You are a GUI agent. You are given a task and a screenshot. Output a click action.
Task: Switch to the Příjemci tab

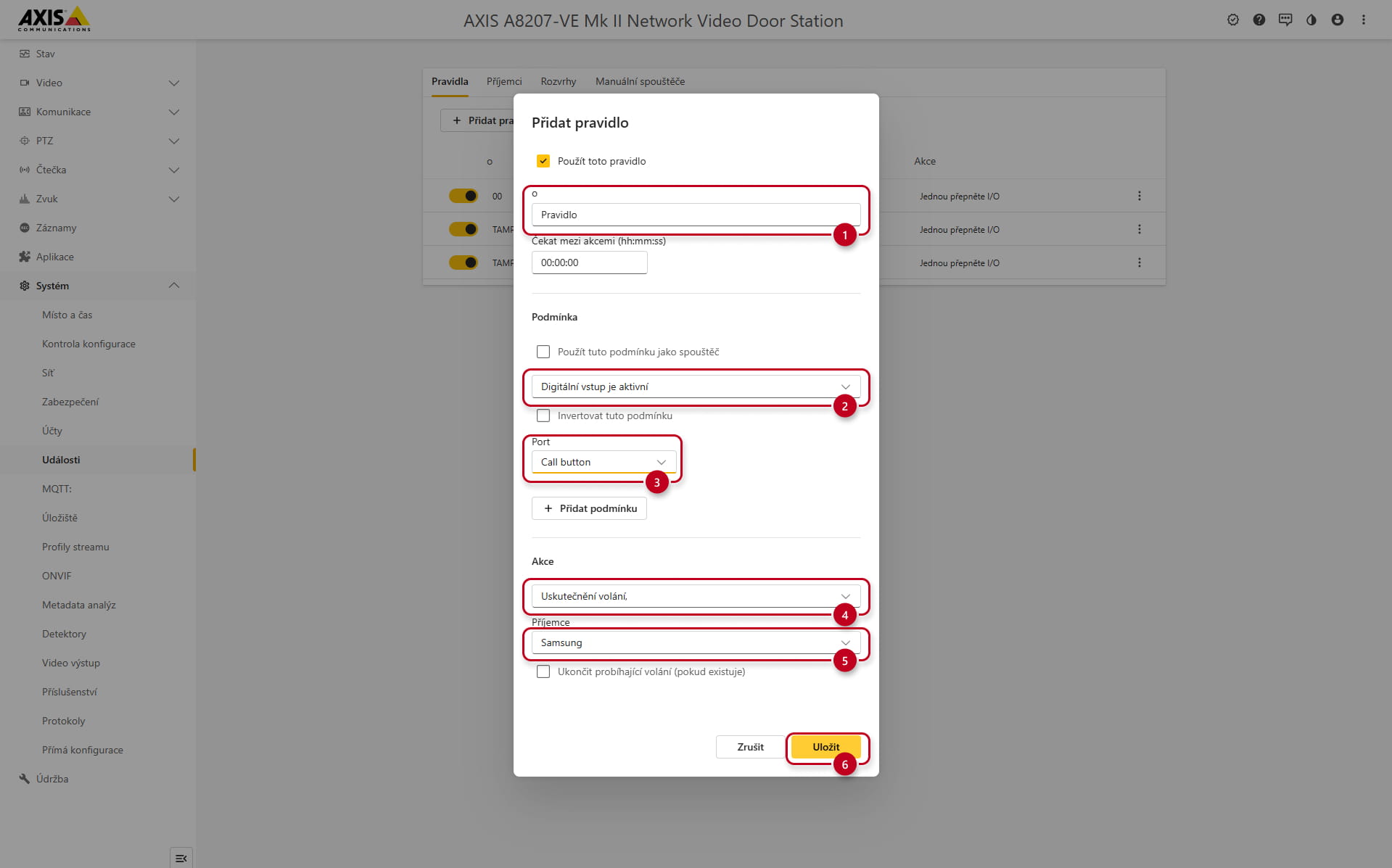click(x=504, y=81)
